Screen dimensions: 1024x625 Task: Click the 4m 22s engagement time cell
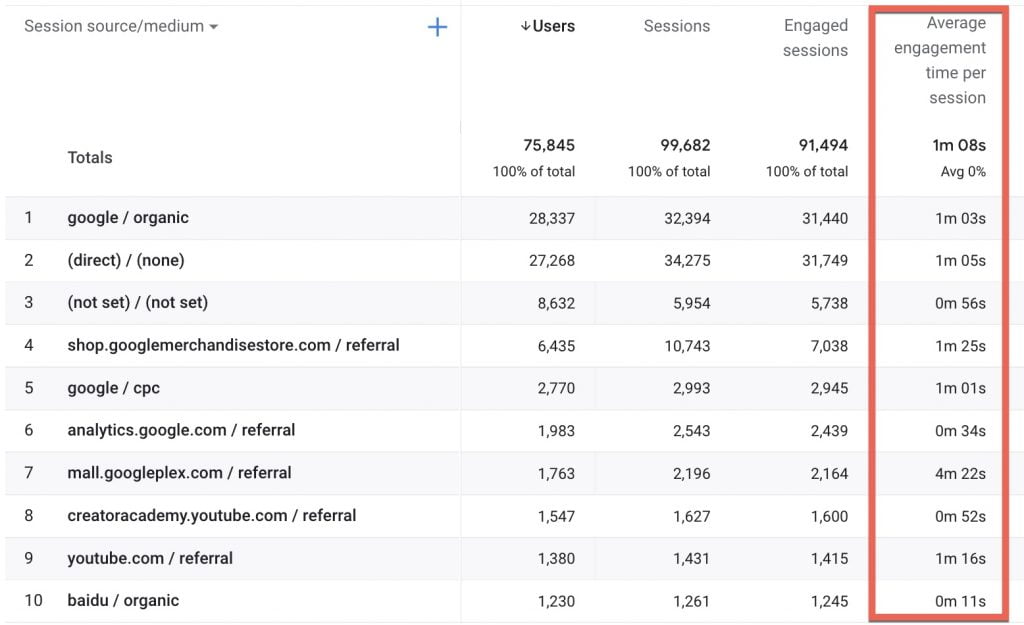pos(960,474)
